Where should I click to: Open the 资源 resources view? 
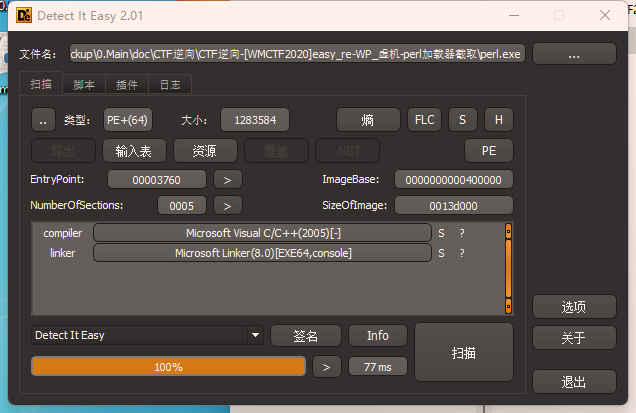click(205, 151)
